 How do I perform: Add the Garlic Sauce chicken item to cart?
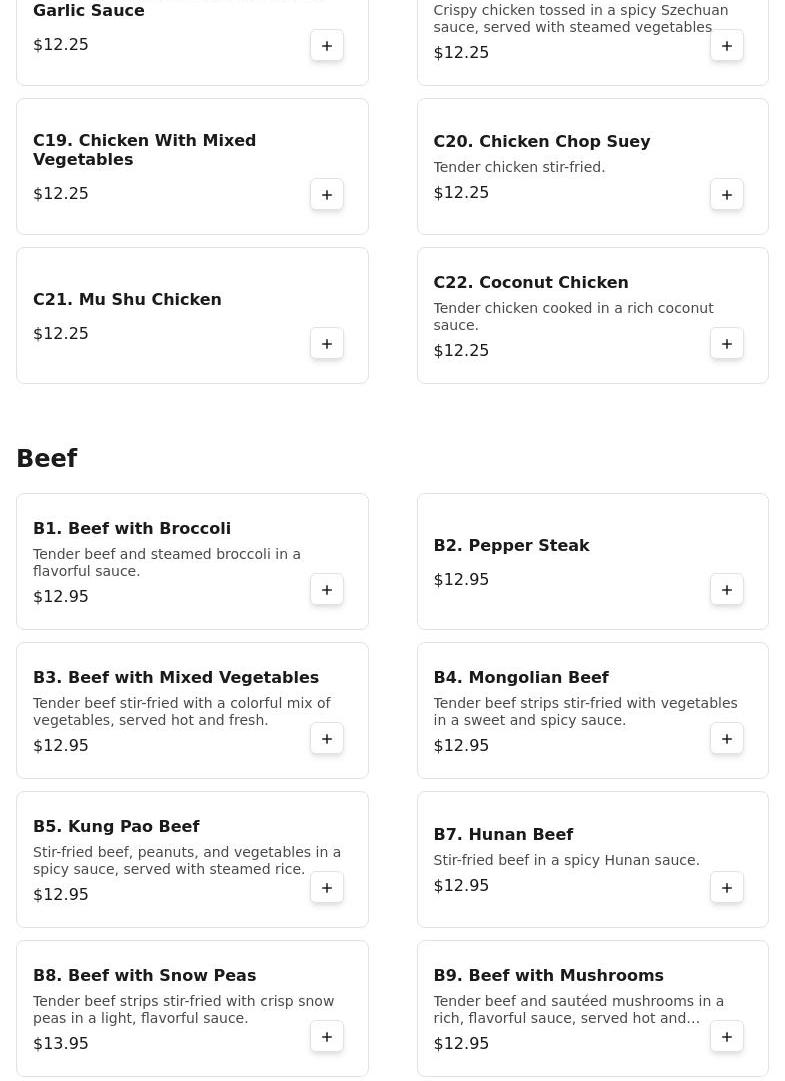tap(327, 45)
